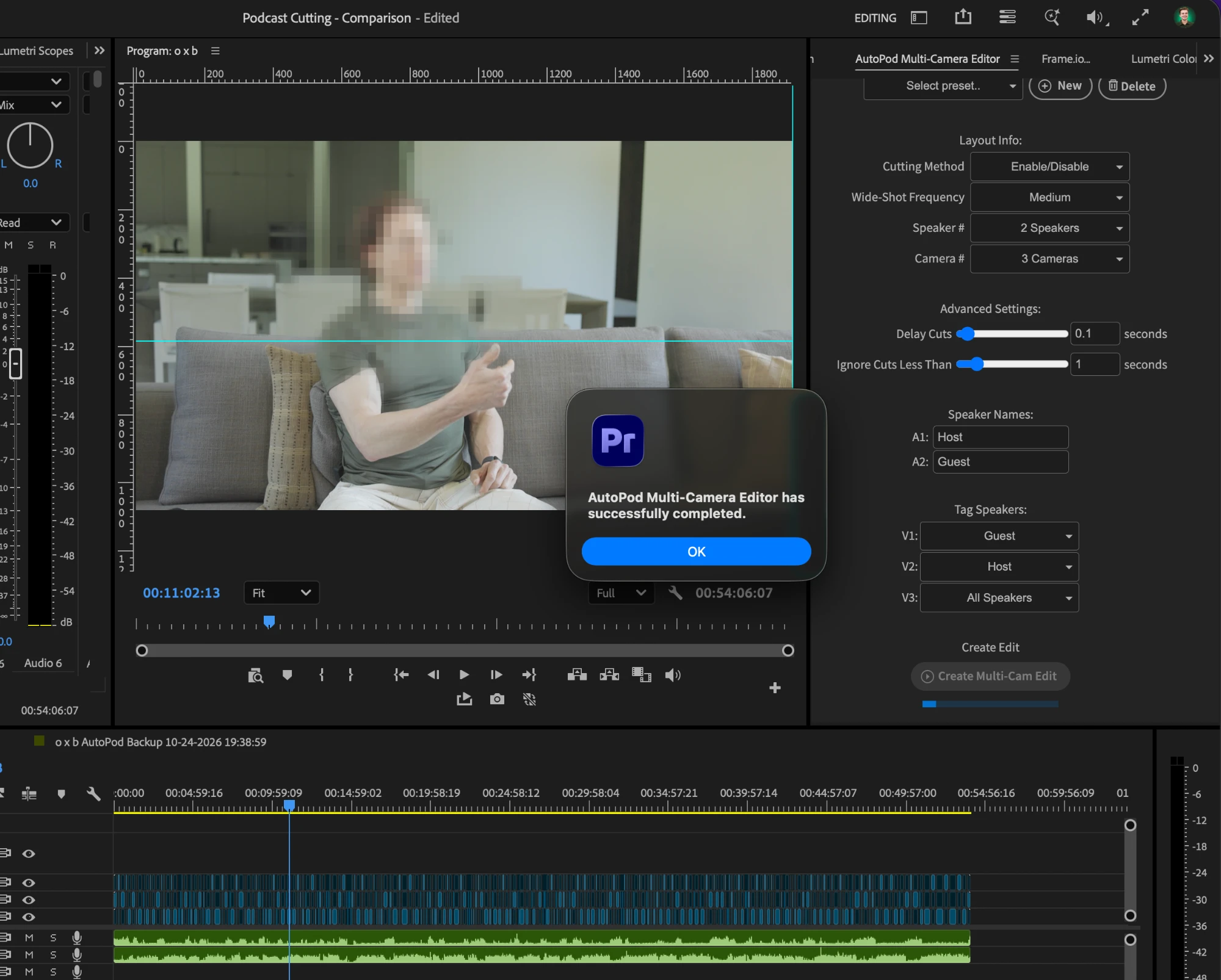Click the Lift button

pyautogui.click(x=577, y=674)
